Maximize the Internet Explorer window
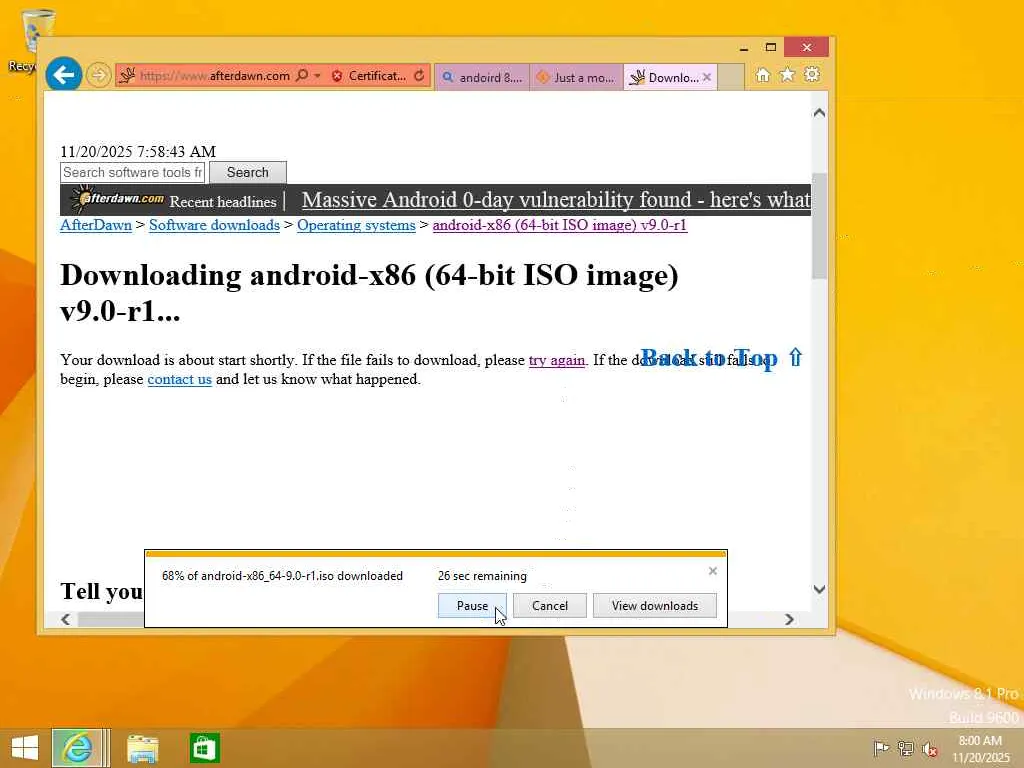The image size is (1024, 768). [x=771, y=47]
